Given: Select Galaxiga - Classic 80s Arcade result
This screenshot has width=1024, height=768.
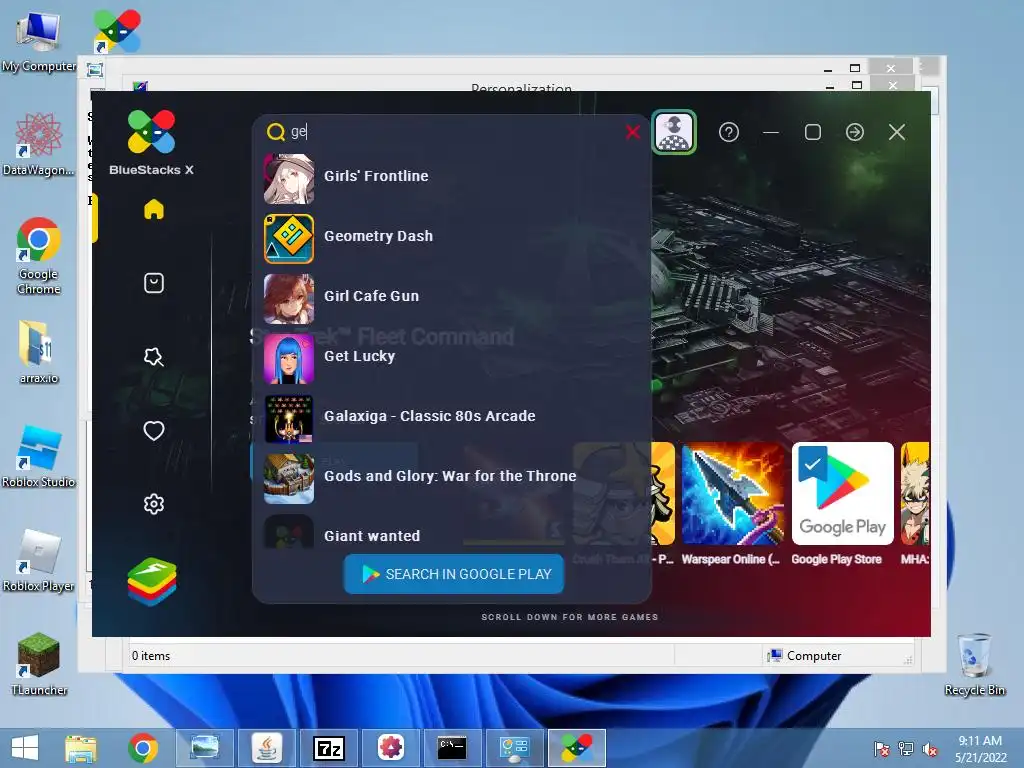Looking at the screenshot, I should coord(452,419).
